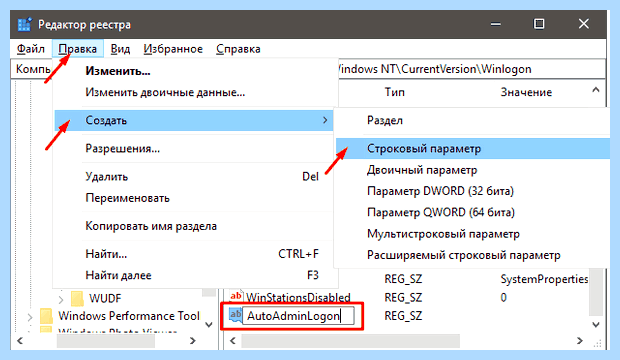The image size is (620, 360).
Task: Select Мультистроковый параметр
Action: tap(473, 234)
